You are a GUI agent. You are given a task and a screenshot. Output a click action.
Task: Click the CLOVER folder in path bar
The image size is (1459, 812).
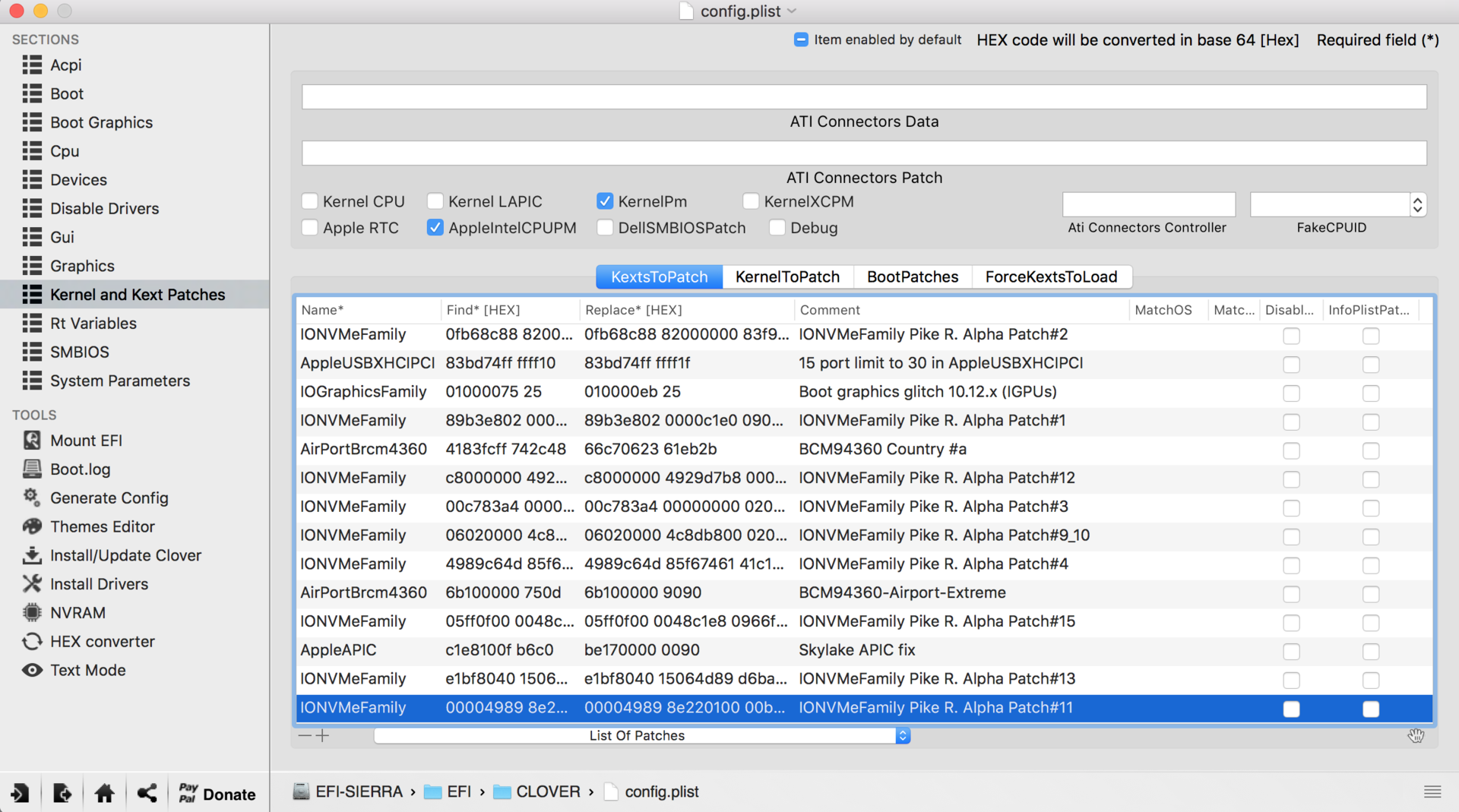click(x=537, y=791)
